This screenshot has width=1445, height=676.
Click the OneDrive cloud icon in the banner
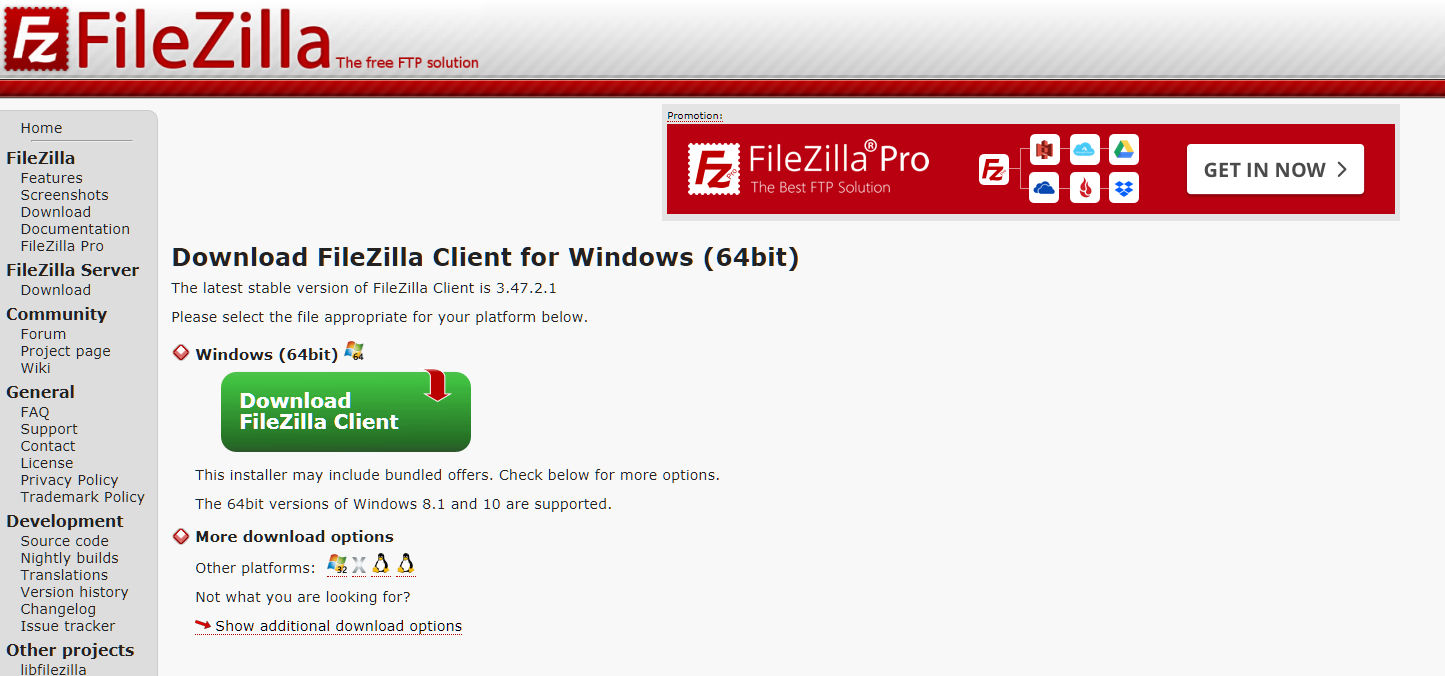point(1044,188)
